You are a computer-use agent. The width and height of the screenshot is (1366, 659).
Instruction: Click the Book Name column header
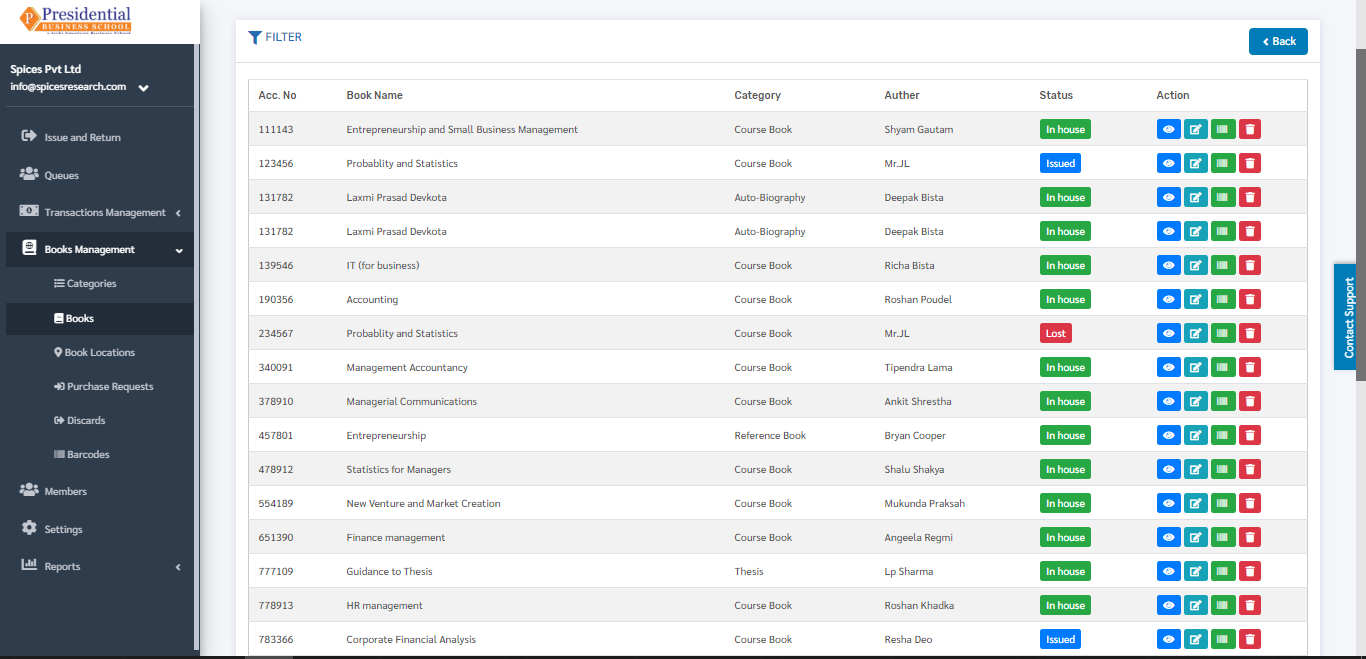click(x=374, y=95)
